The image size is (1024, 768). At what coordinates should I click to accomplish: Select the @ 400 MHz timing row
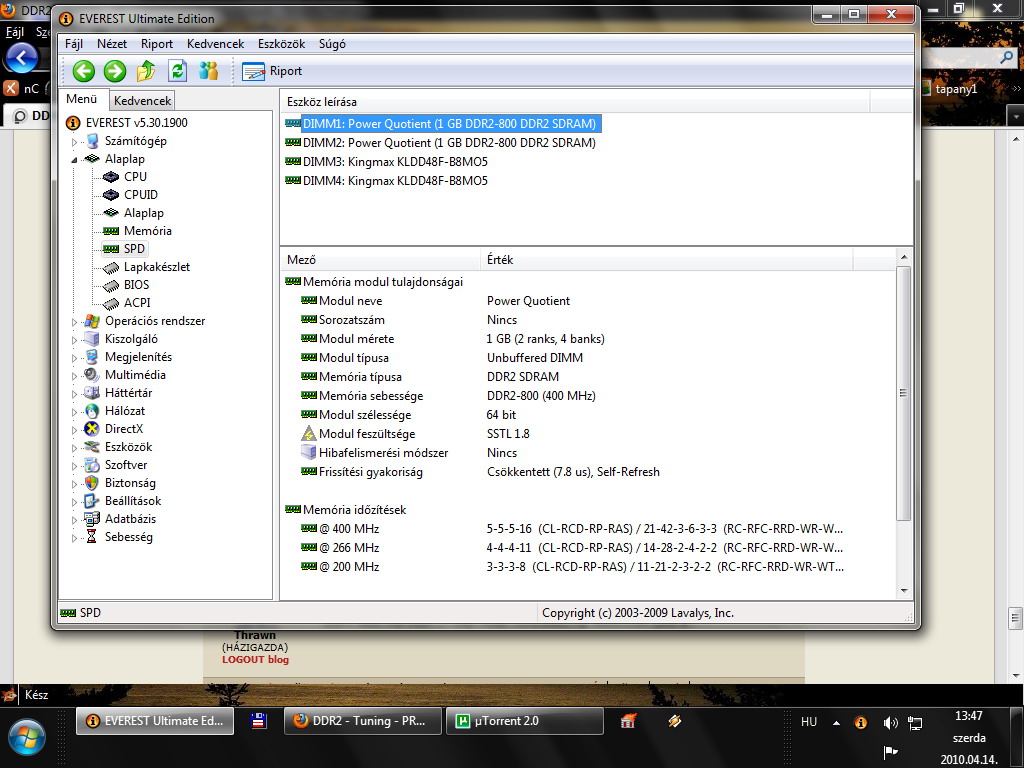click(x=571, y=529)
